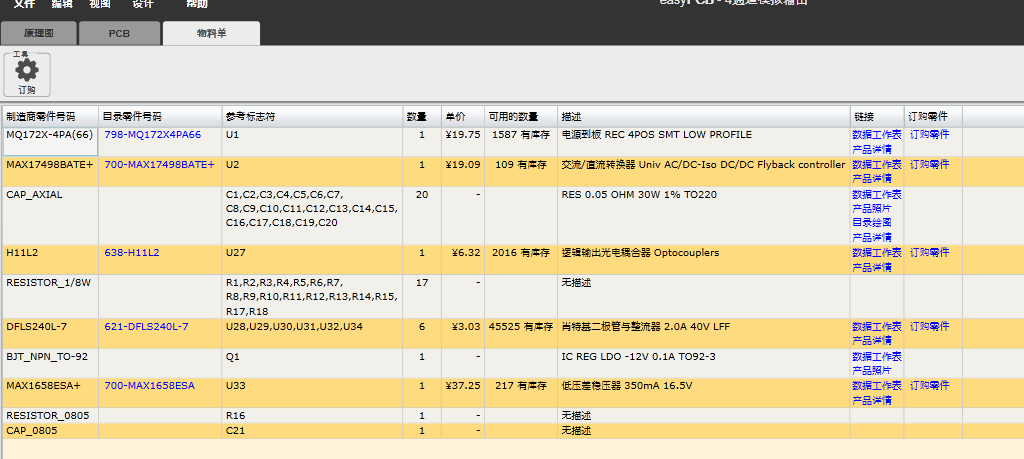Click the 制造商零件号码 column header
The height and width of the screenshot is (459, 1024).
(x=51, y=117)
